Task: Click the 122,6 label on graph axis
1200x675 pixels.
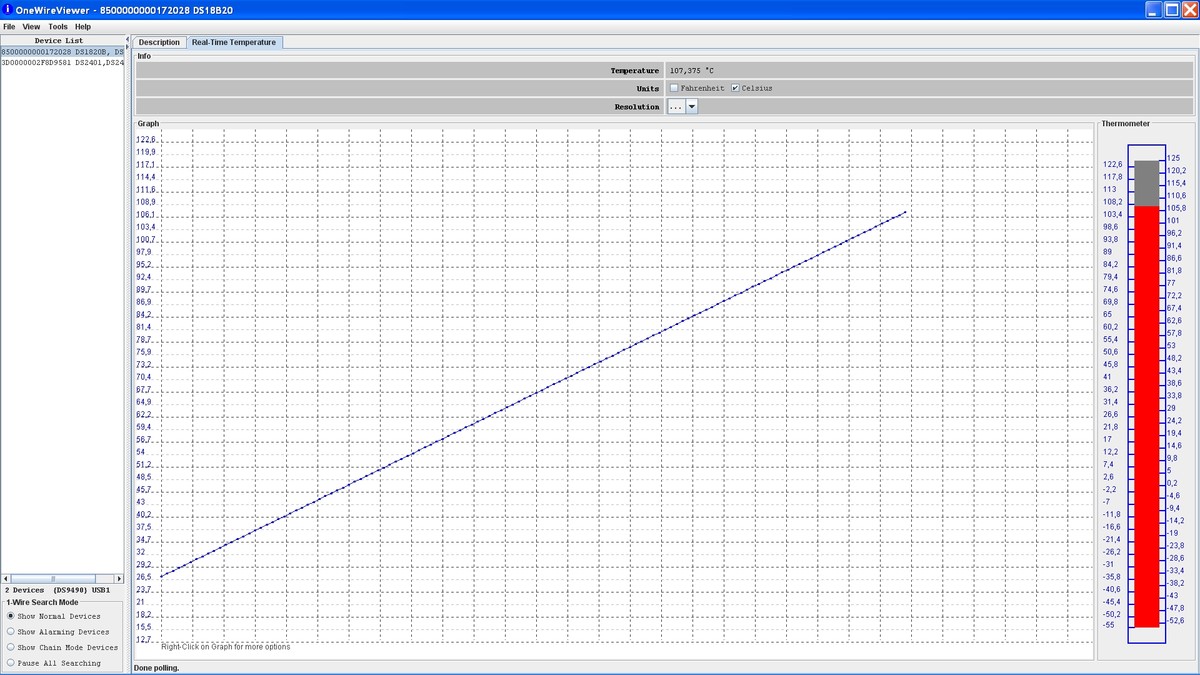Action: (x=146, y=139)
